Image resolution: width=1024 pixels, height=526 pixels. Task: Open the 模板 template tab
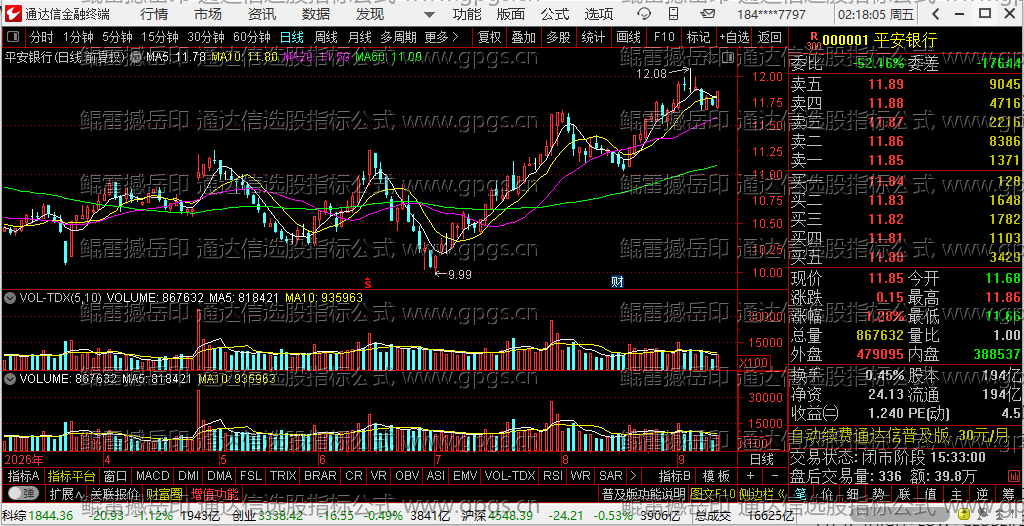[716, 476]
